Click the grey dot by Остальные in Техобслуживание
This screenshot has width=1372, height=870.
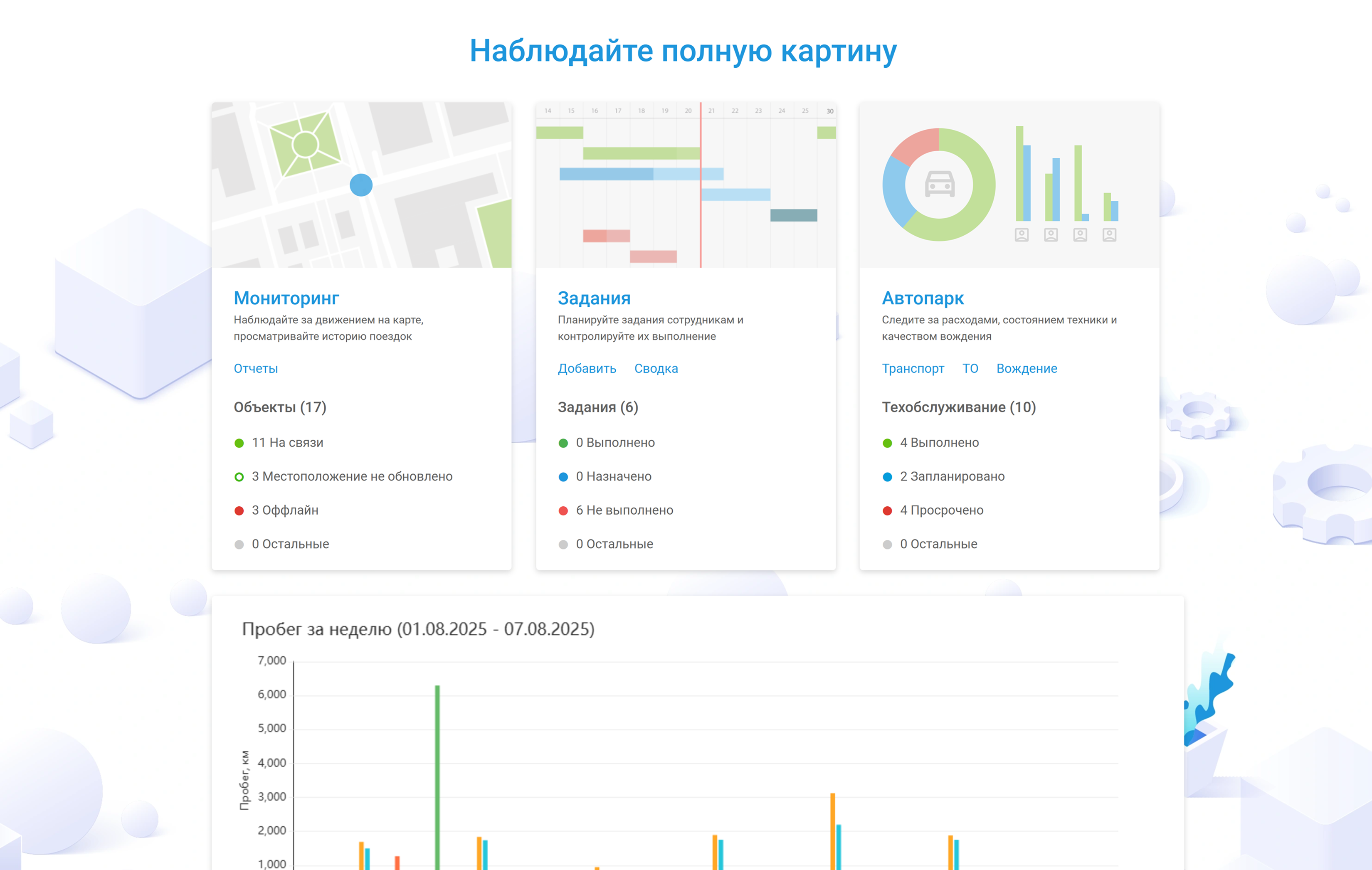[887, 545]
